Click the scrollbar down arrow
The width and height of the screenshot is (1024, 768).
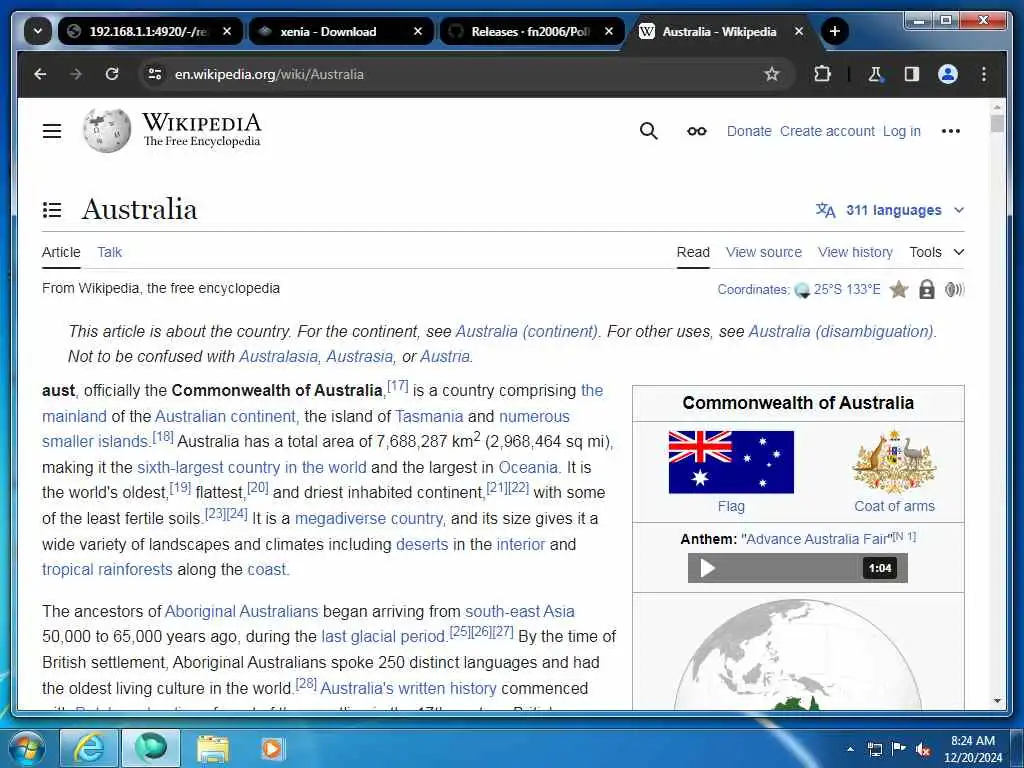997,701
